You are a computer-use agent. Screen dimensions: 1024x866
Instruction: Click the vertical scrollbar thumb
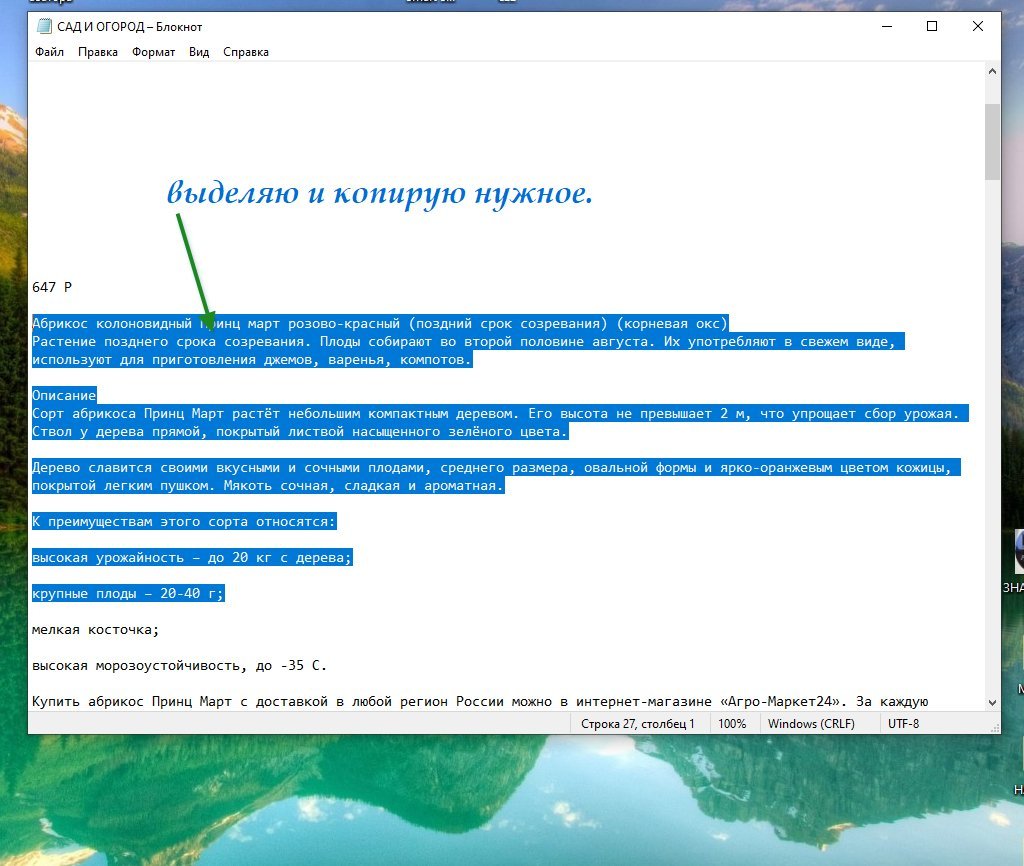click(992, 142)
